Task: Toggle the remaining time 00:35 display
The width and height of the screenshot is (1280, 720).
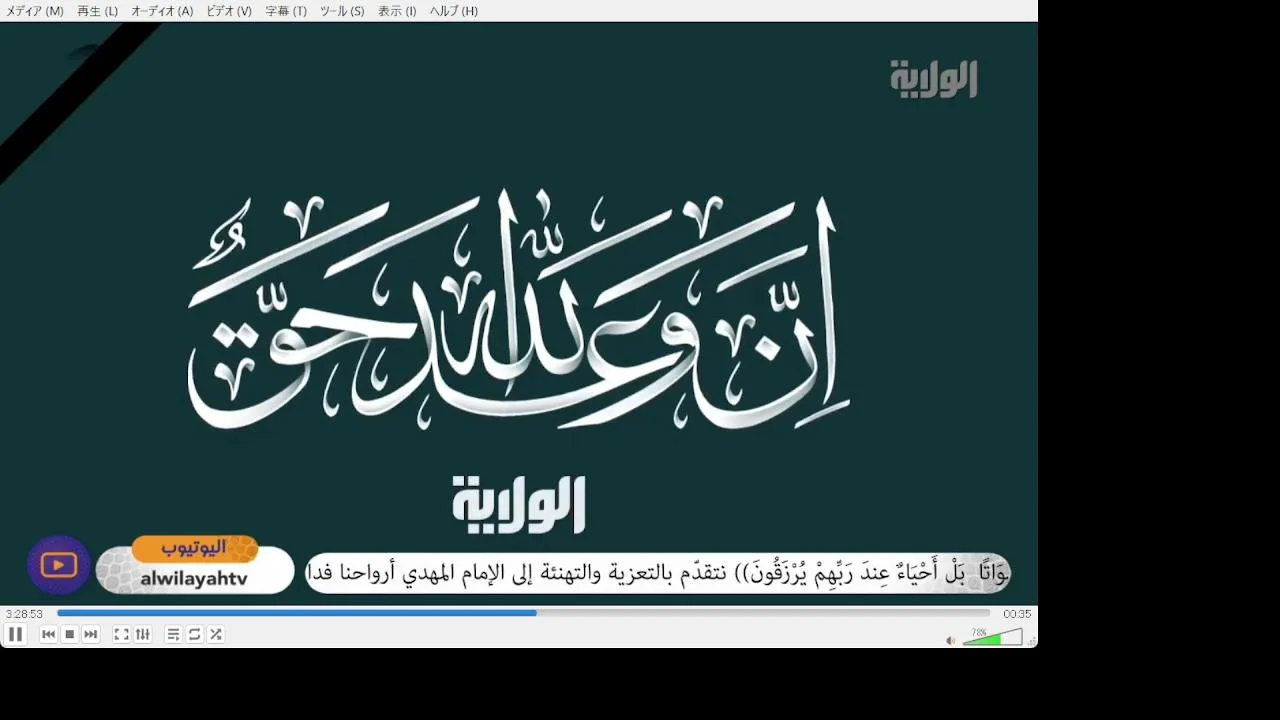Action: (1017, 614)
